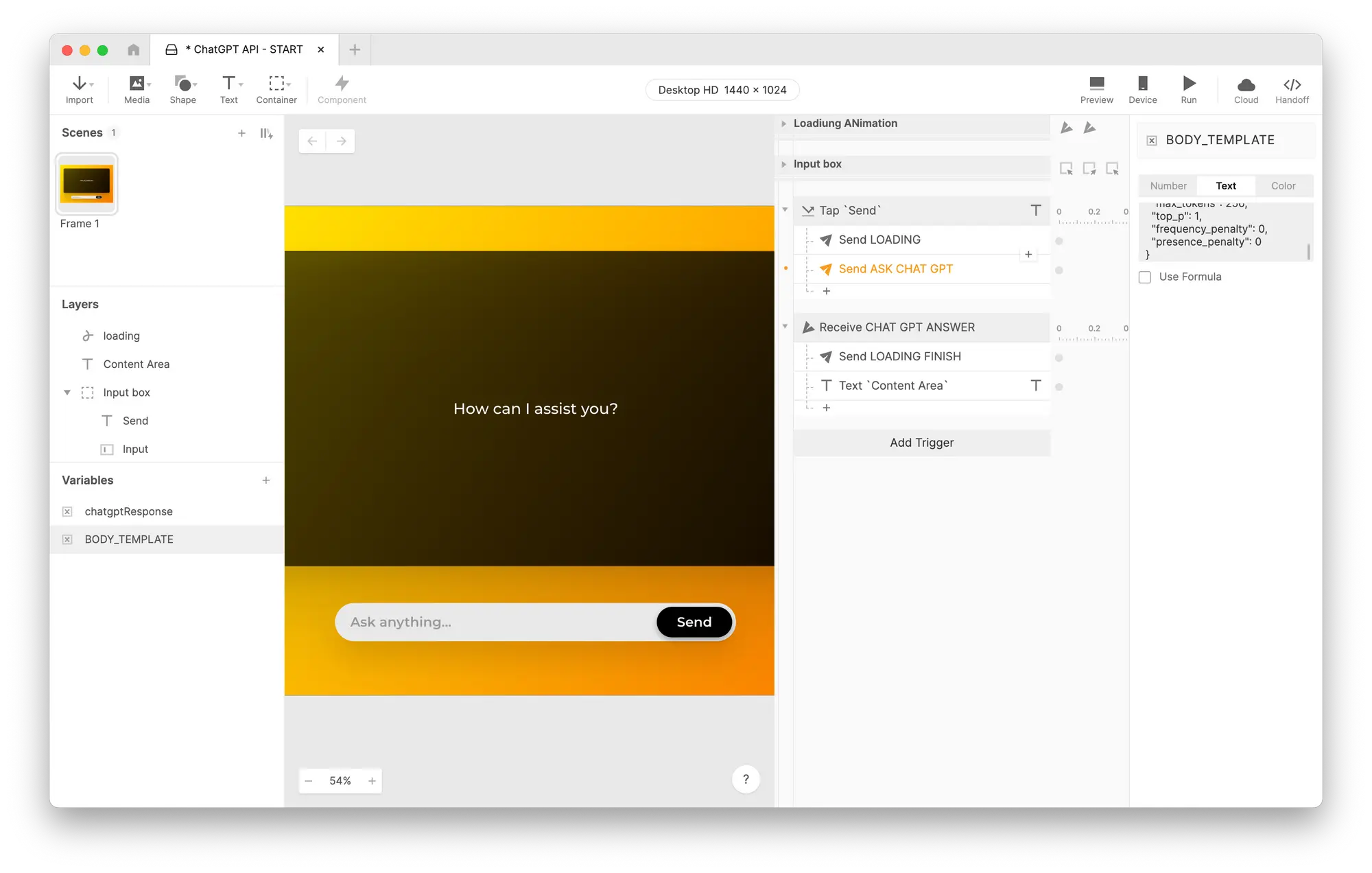Collapse the Tap `Send` trigger
The image size is (1372, 873).
[x=785, y=210]
